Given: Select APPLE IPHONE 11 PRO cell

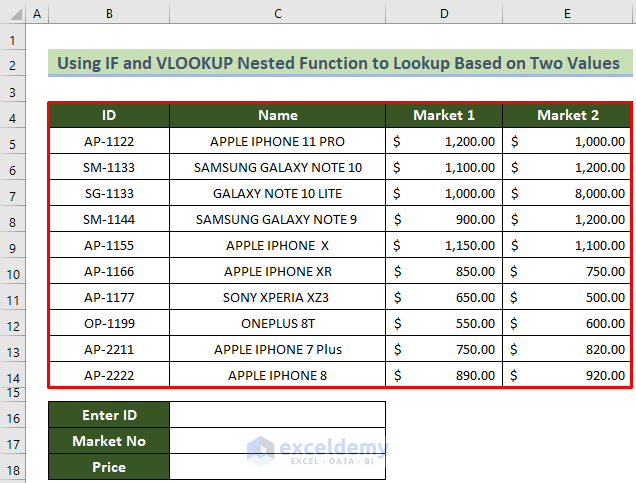Looking at the screenshot, I should (277, 141).
